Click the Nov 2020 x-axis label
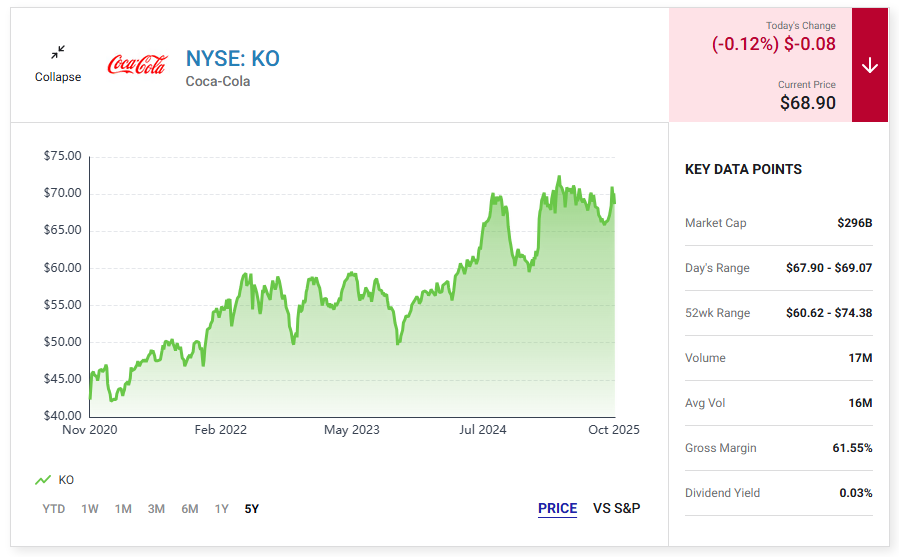This screenshot has width=899, height=557. 89,430
